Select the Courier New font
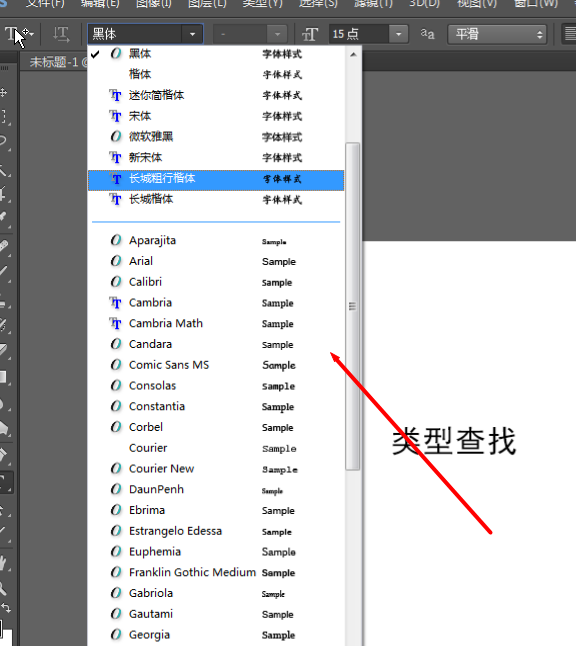This screenshot has width=576, height=646. [x=216, y=469]
